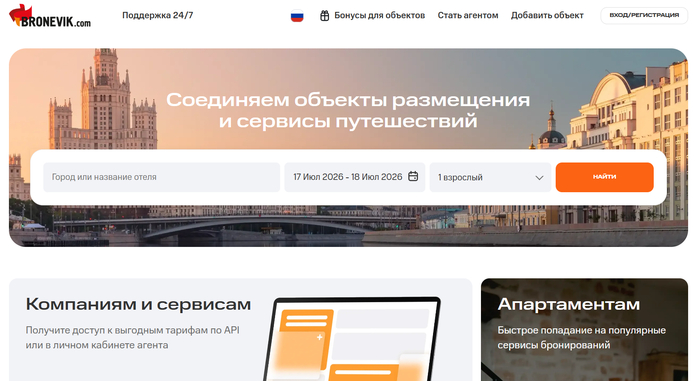
Task: Open the Апартаментам card
Action: point(584,330)
